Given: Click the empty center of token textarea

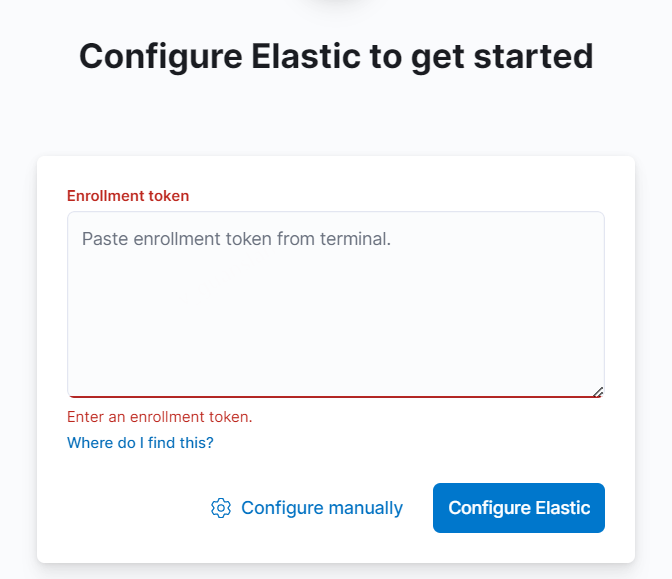Looking at the screenshot, I should 336,317.
